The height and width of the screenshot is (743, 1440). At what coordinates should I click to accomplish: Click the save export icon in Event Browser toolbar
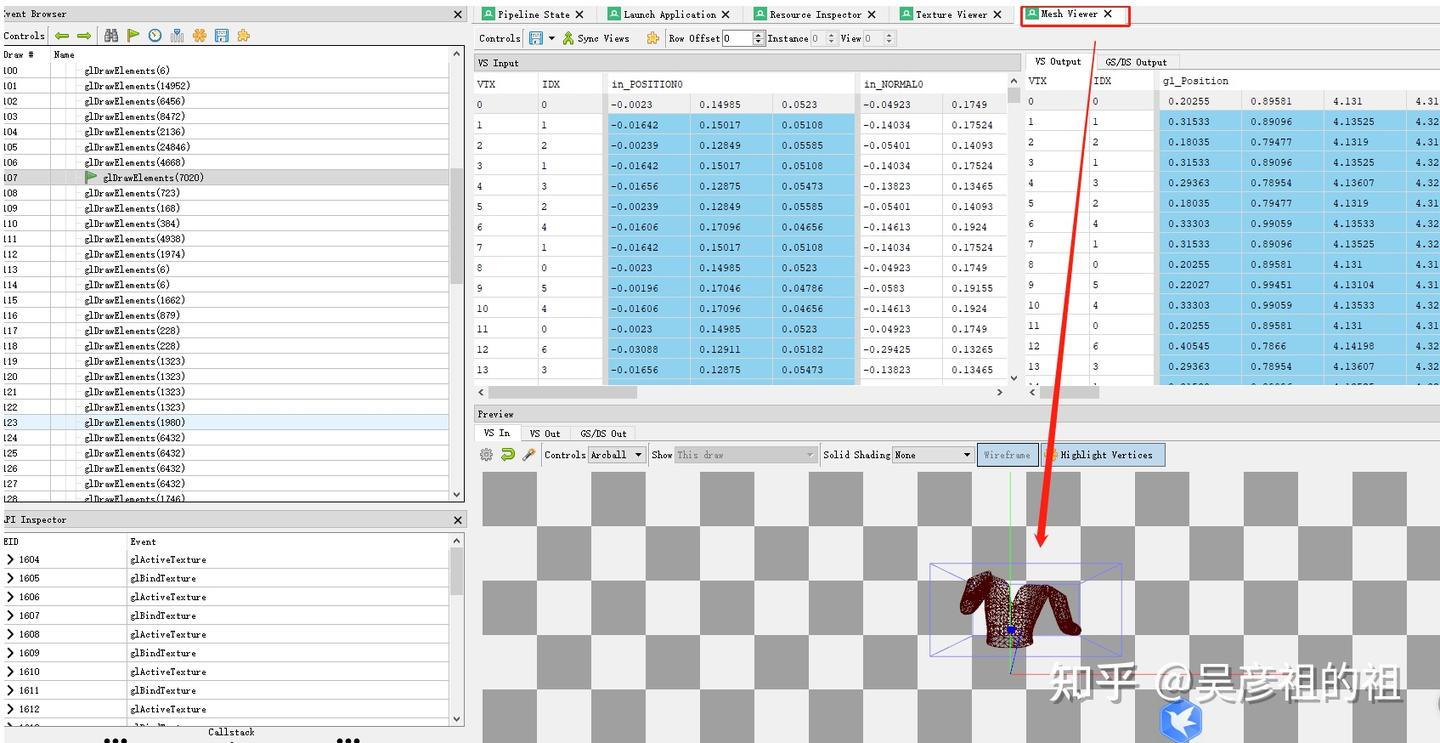pos(221,35)
